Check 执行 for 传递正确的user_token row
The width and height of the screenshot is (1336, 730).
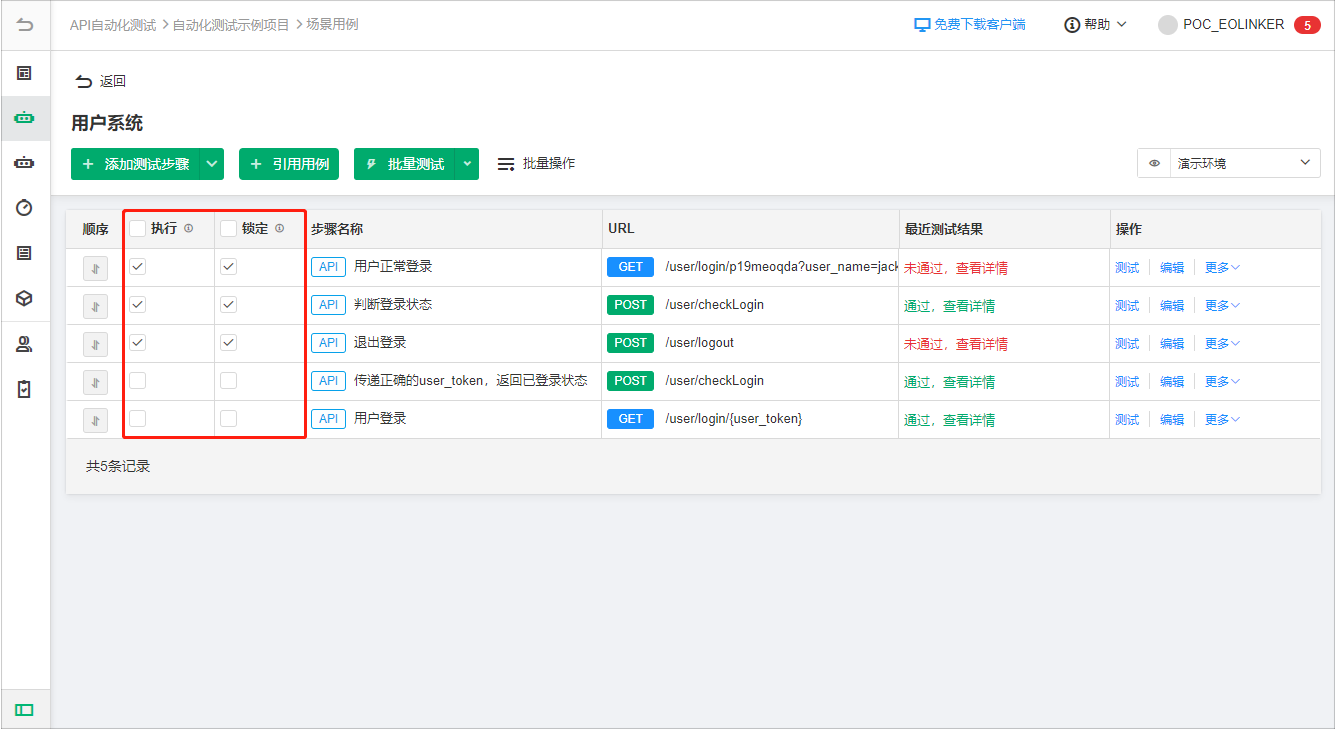coord(137,381)
